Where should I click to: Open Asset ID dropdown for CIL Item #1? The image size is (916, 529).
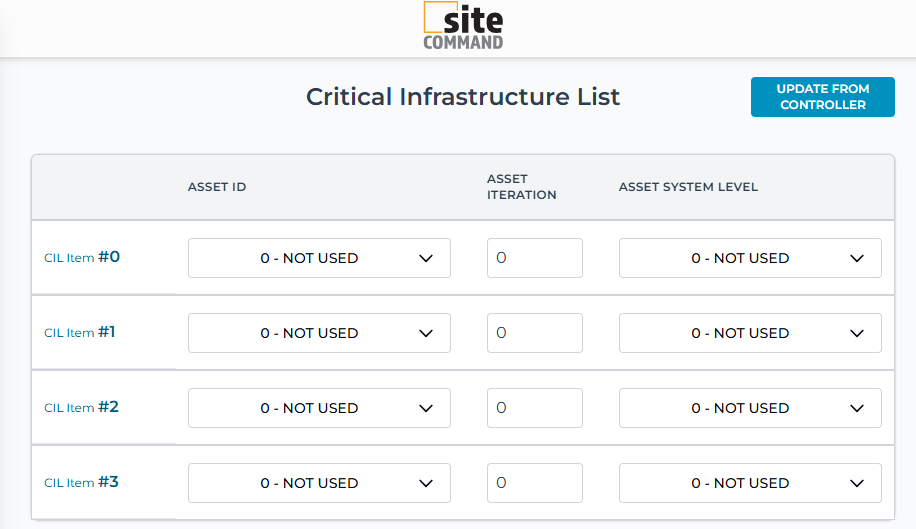coord(319,333)
